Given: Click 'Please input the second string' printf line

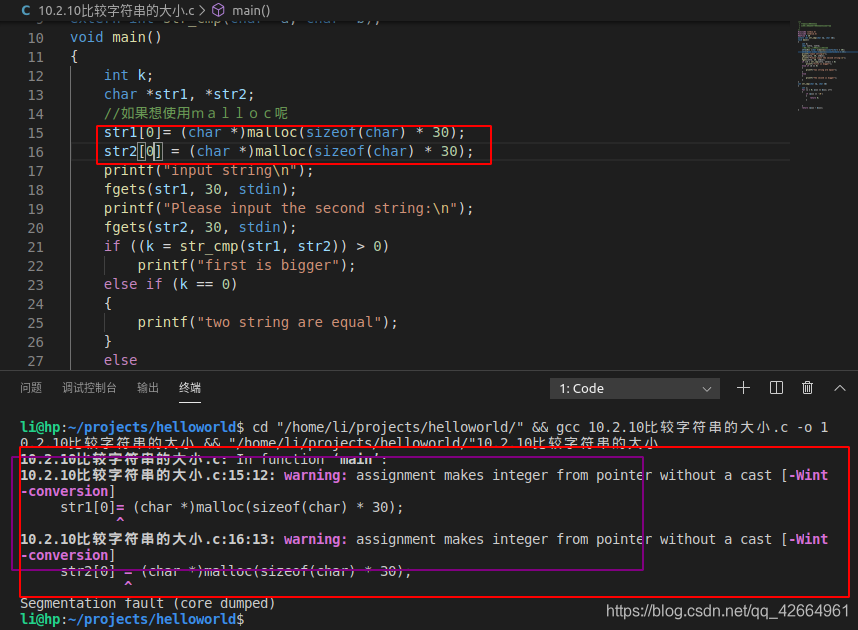Looking at the screenshot, I should (x=288, y=209).
